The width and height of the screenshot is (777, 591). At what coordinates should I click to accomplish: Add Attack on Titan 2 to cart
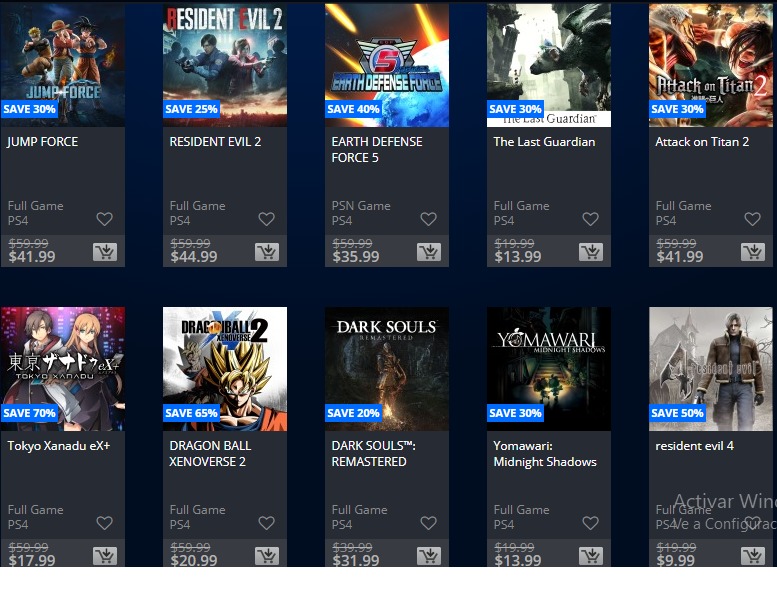[753, 252]
